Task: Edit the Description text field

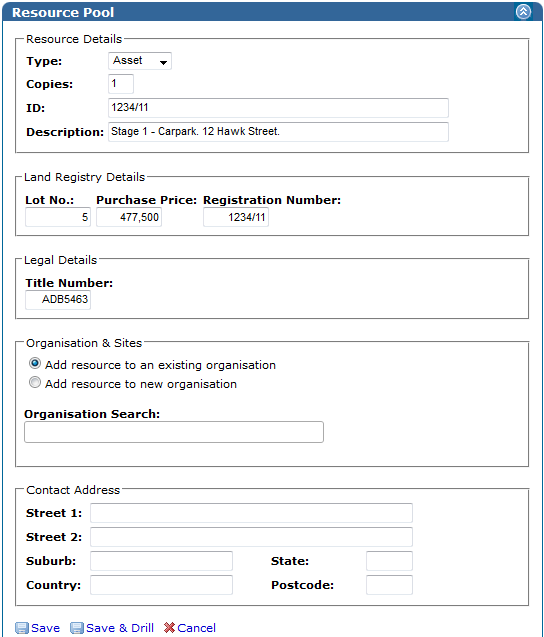Action: [x=278, y=132]
